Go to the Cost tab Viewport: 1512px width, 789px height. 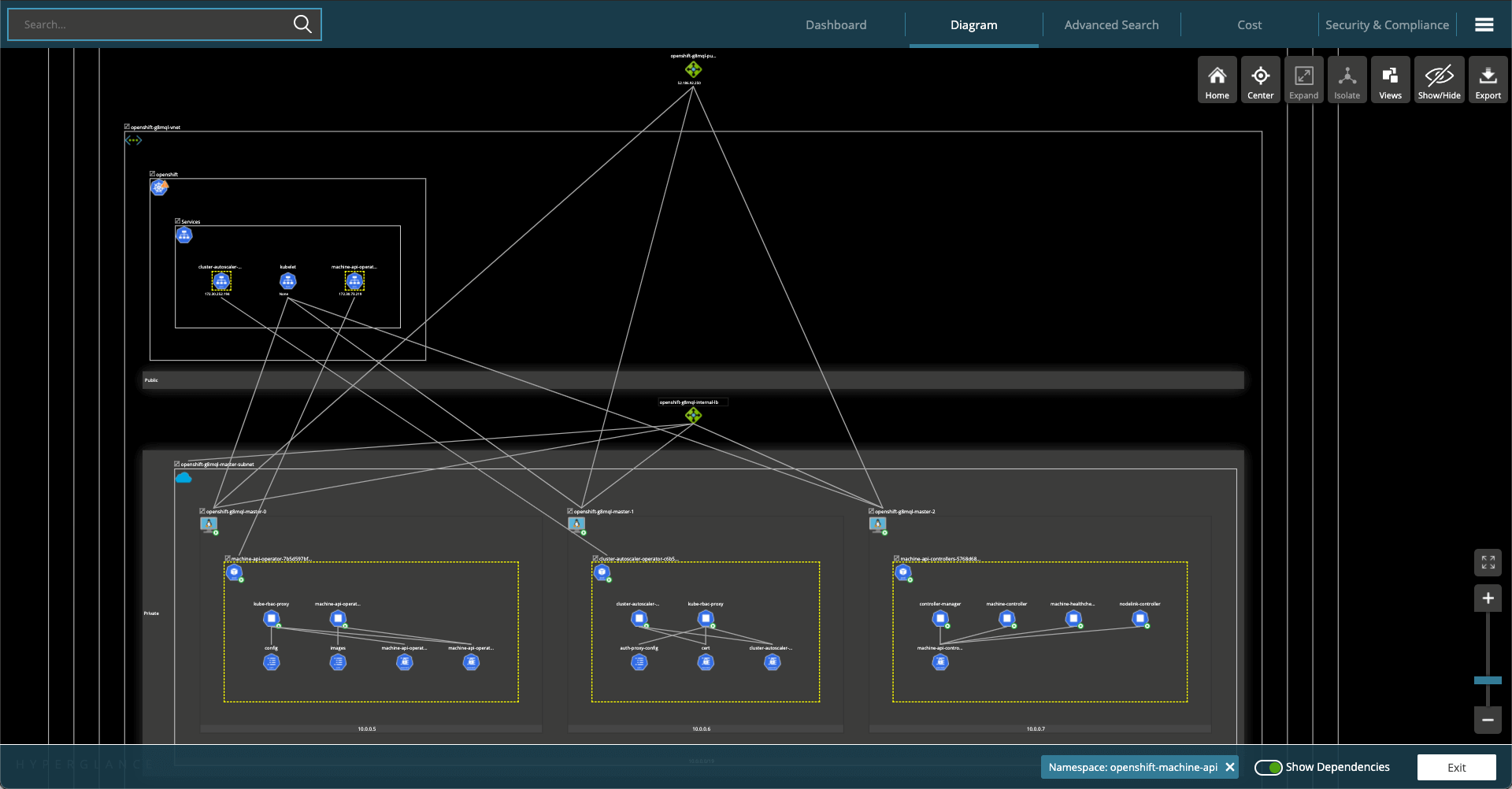[x=1249, y=25]
